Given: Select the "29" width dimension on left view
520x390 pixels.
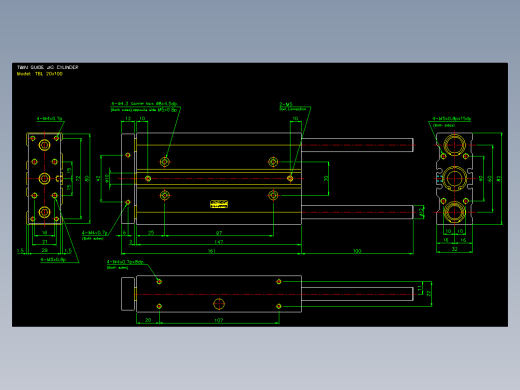Looking at the screenshot, I should pyautogui.click(x=45, y=250).
